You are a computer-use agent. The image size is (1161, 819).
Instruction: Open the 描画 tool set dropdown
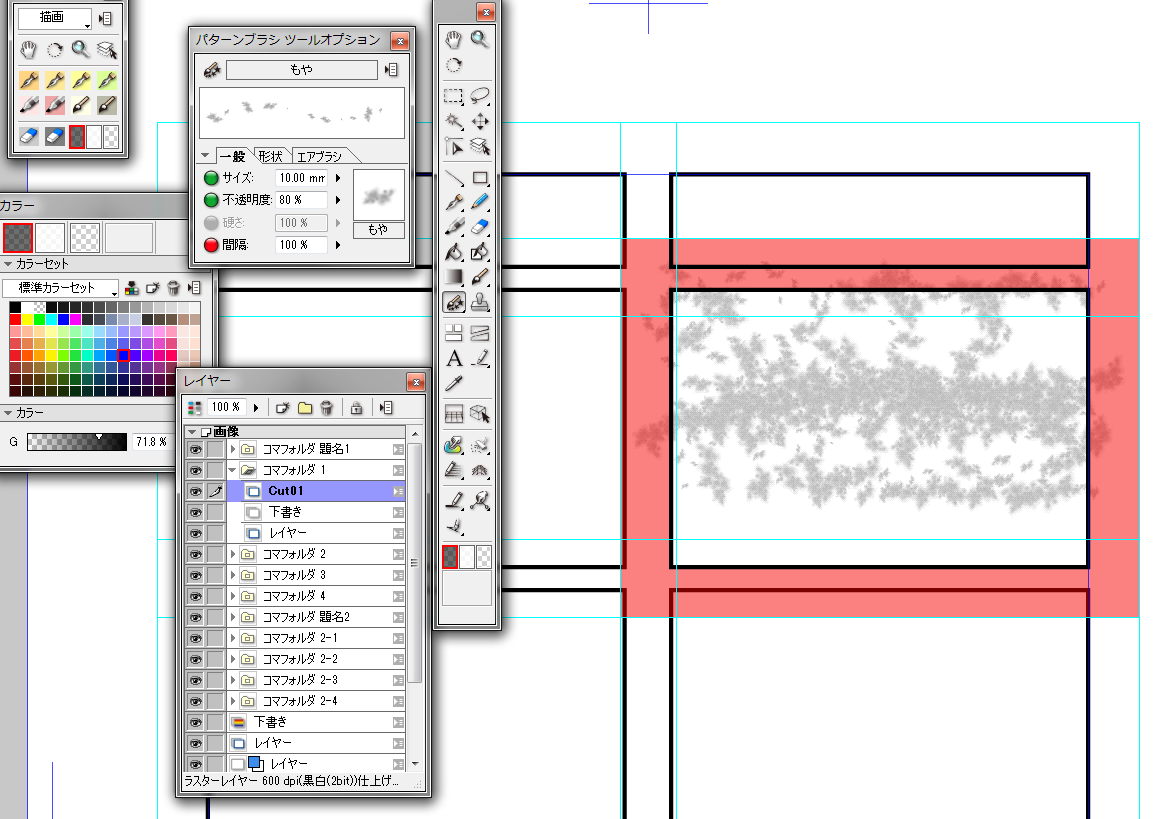click(x=55, y=19)
